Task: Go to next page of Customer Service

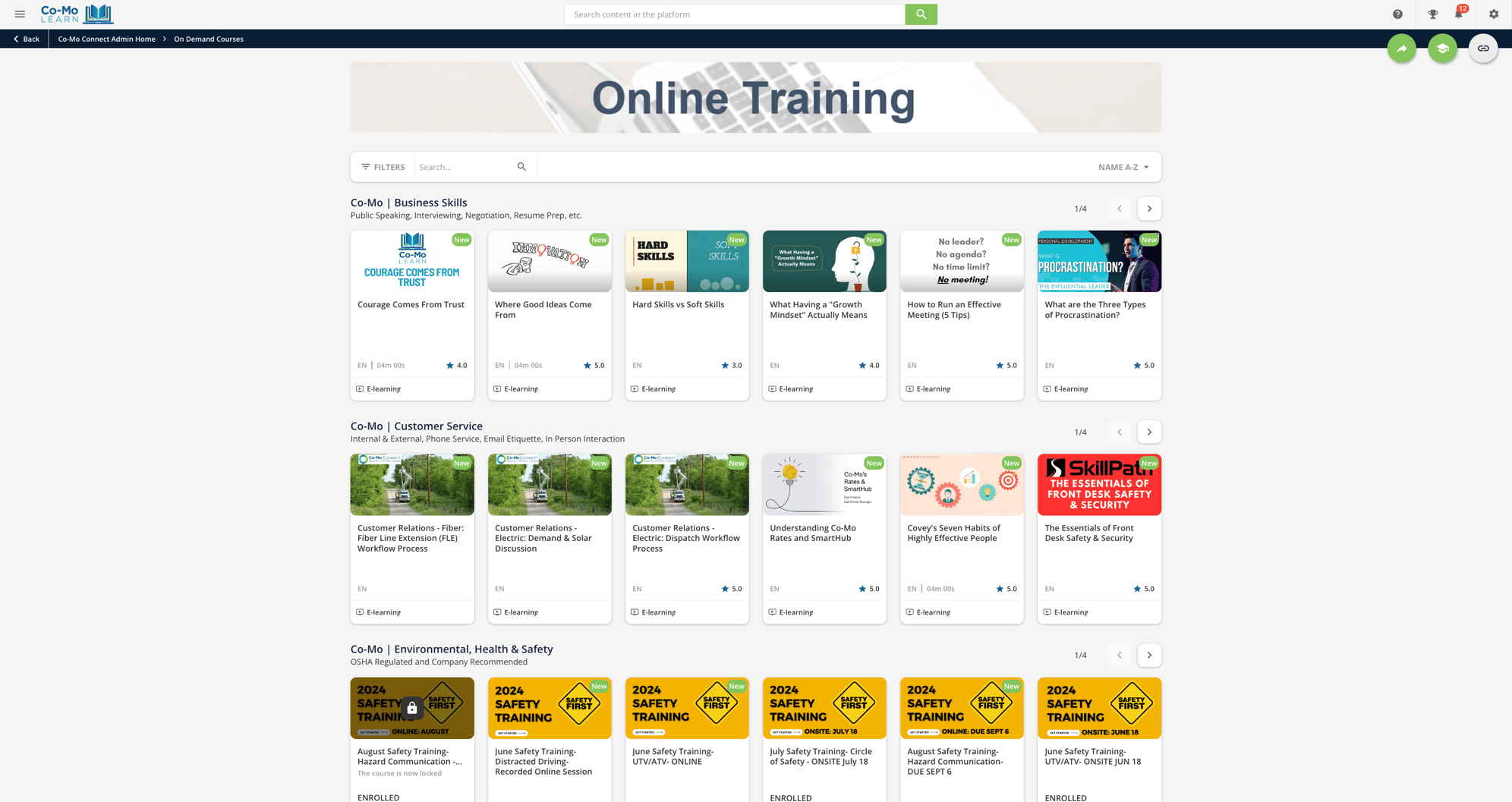Action: point(1148,432)
